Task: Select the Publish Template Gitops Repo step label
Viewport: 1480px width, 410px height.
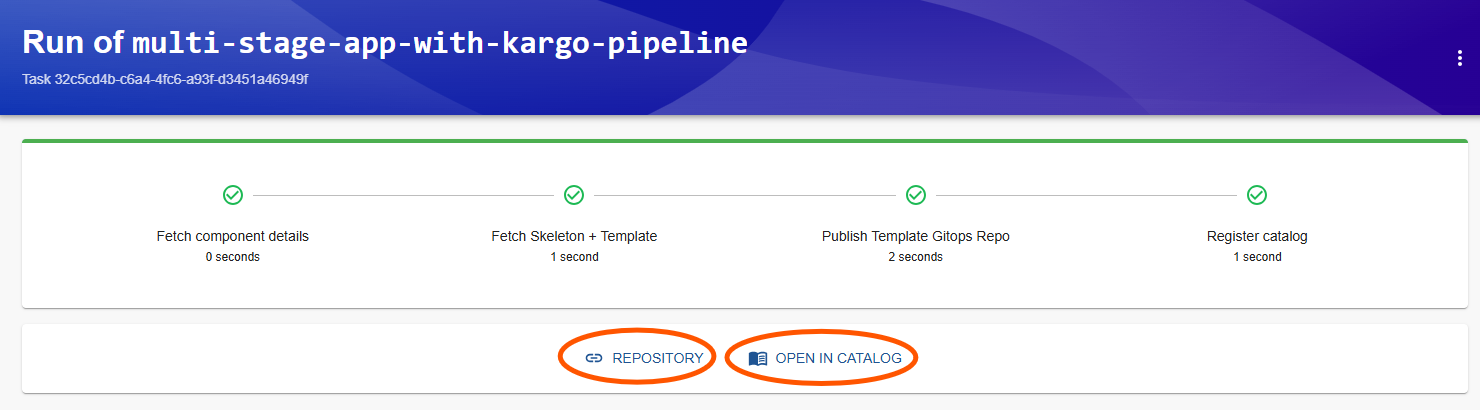Action: [916, 237]
